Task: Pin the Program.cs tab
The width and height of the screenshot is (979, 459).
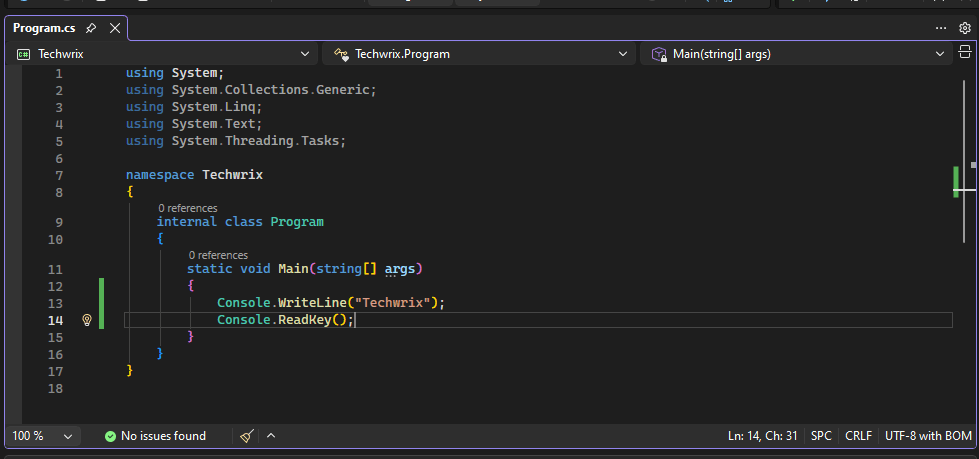Action: [91, 28]
